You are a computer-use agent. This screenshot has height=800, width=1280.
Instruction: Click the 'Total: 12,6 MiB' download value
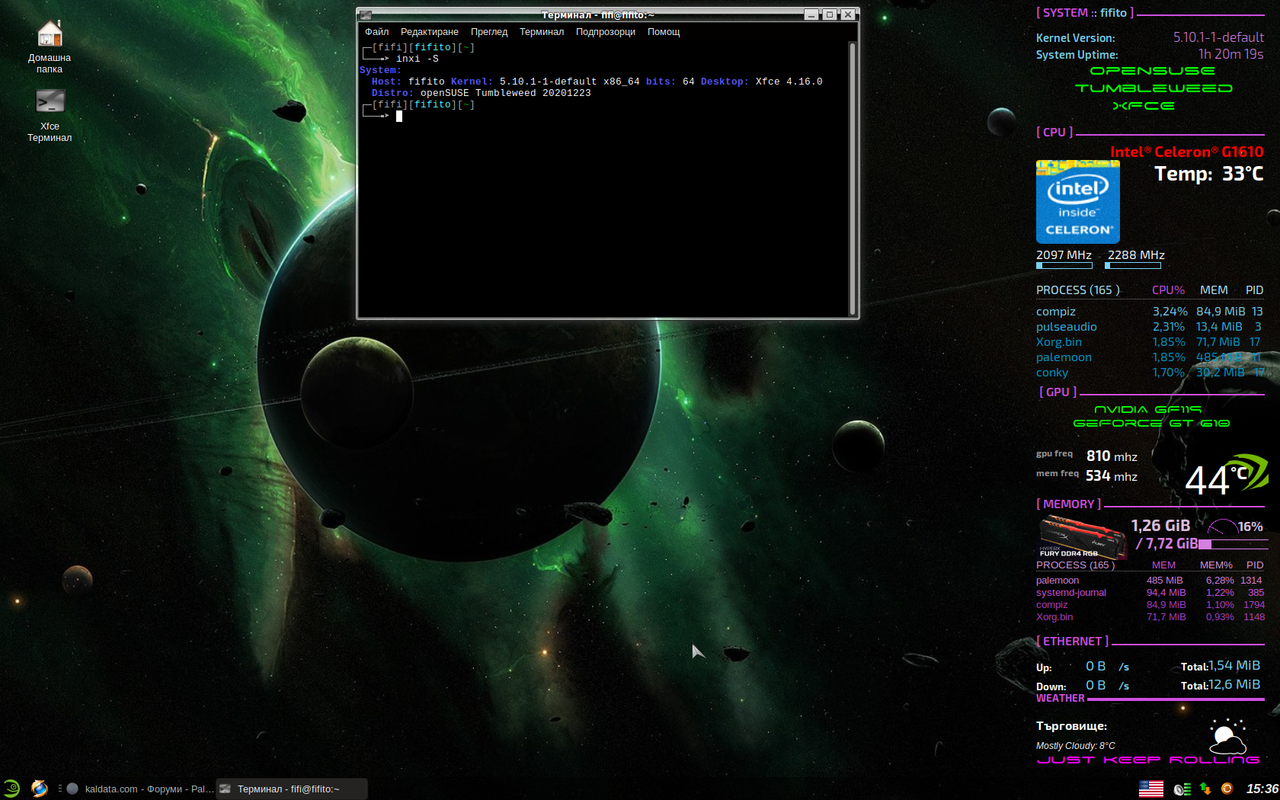coord(1220,685)
